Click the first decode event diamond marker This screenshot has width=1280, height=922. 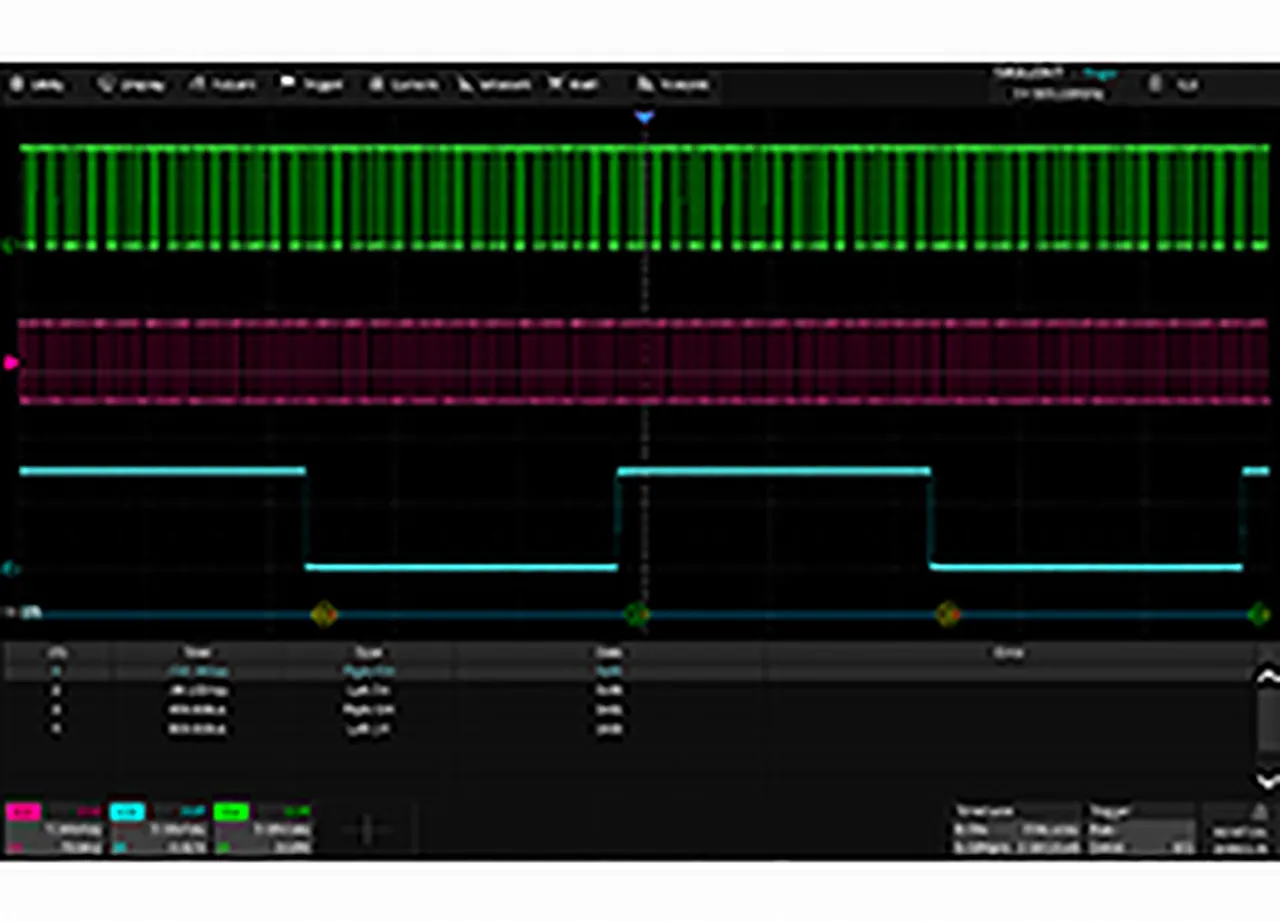pos(323,614)
